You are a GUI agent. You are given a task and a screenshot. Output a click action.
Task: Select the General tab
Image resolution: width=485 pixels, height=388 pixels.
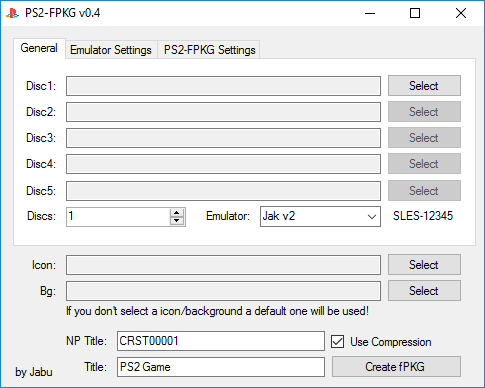point(39,48)
